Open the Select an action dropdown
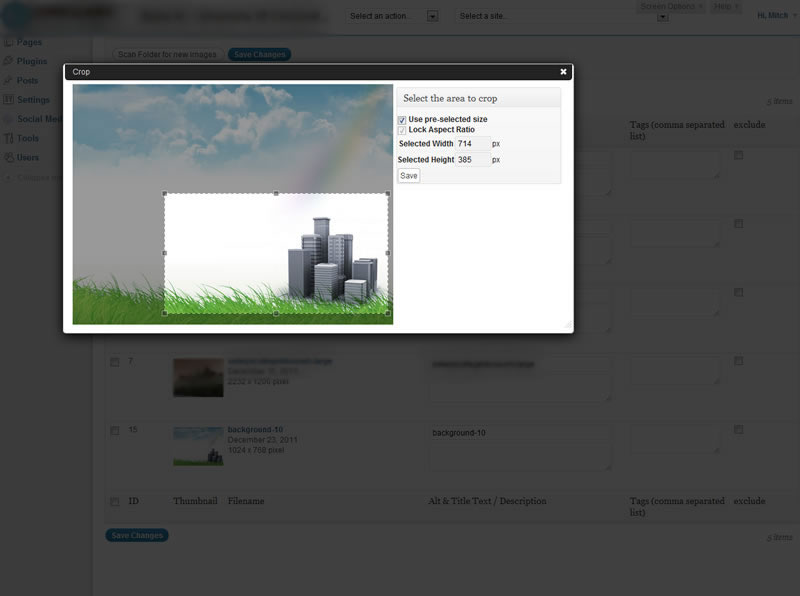Screen dimensions: 800x596 [393, 16]
